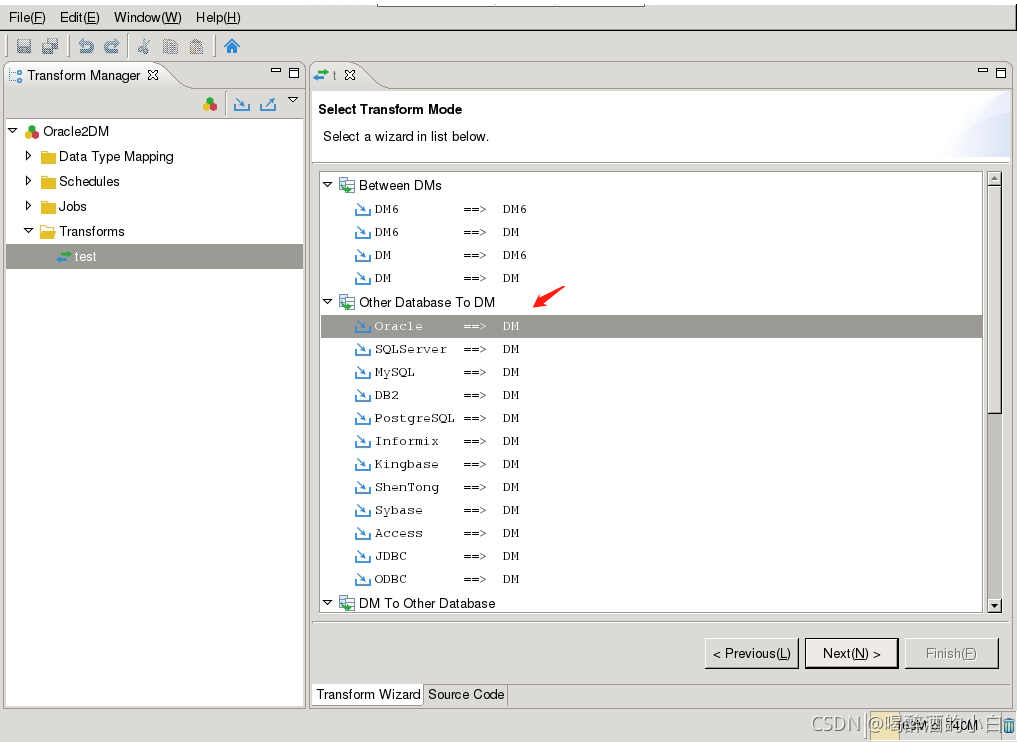This screenshot has height=742, width=1017.
Task: Expand the Jobs folder
Action: pyautogui.click(x=28, y=206)
